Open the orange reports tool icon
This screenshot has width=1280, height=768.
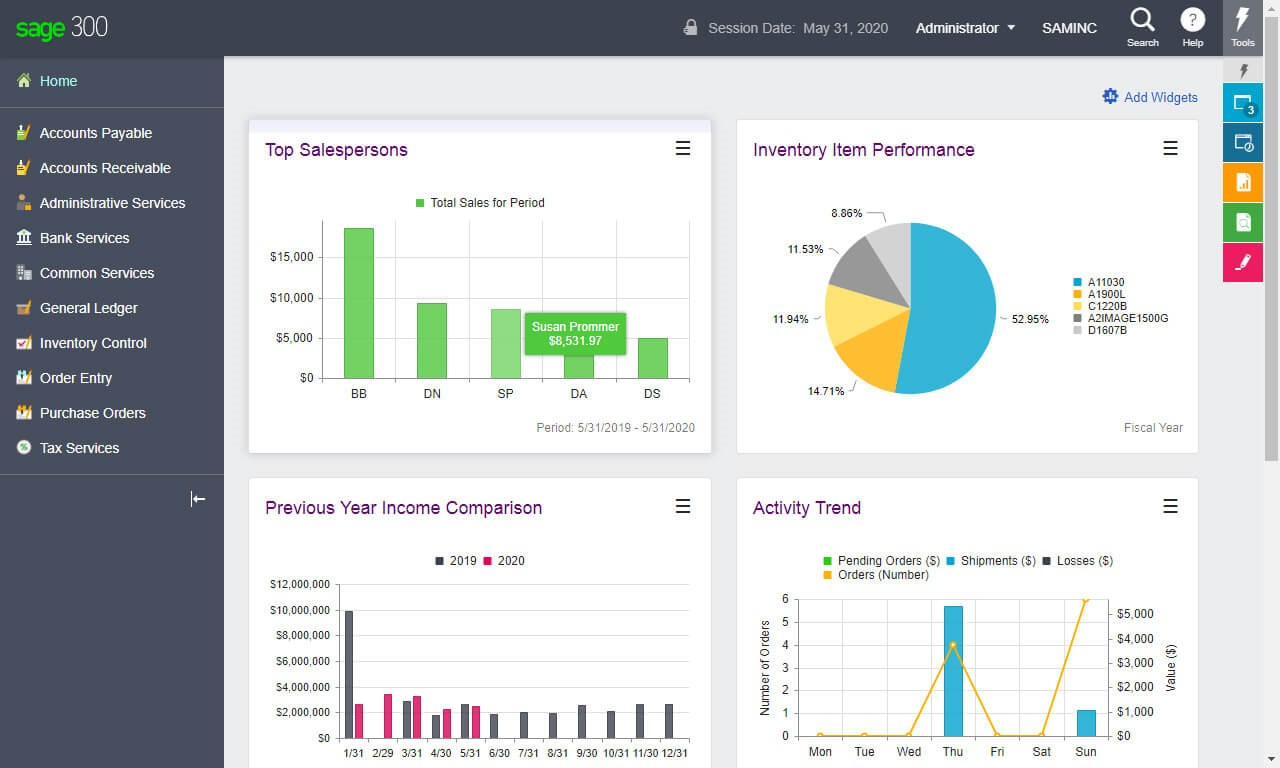(1242, 182)
